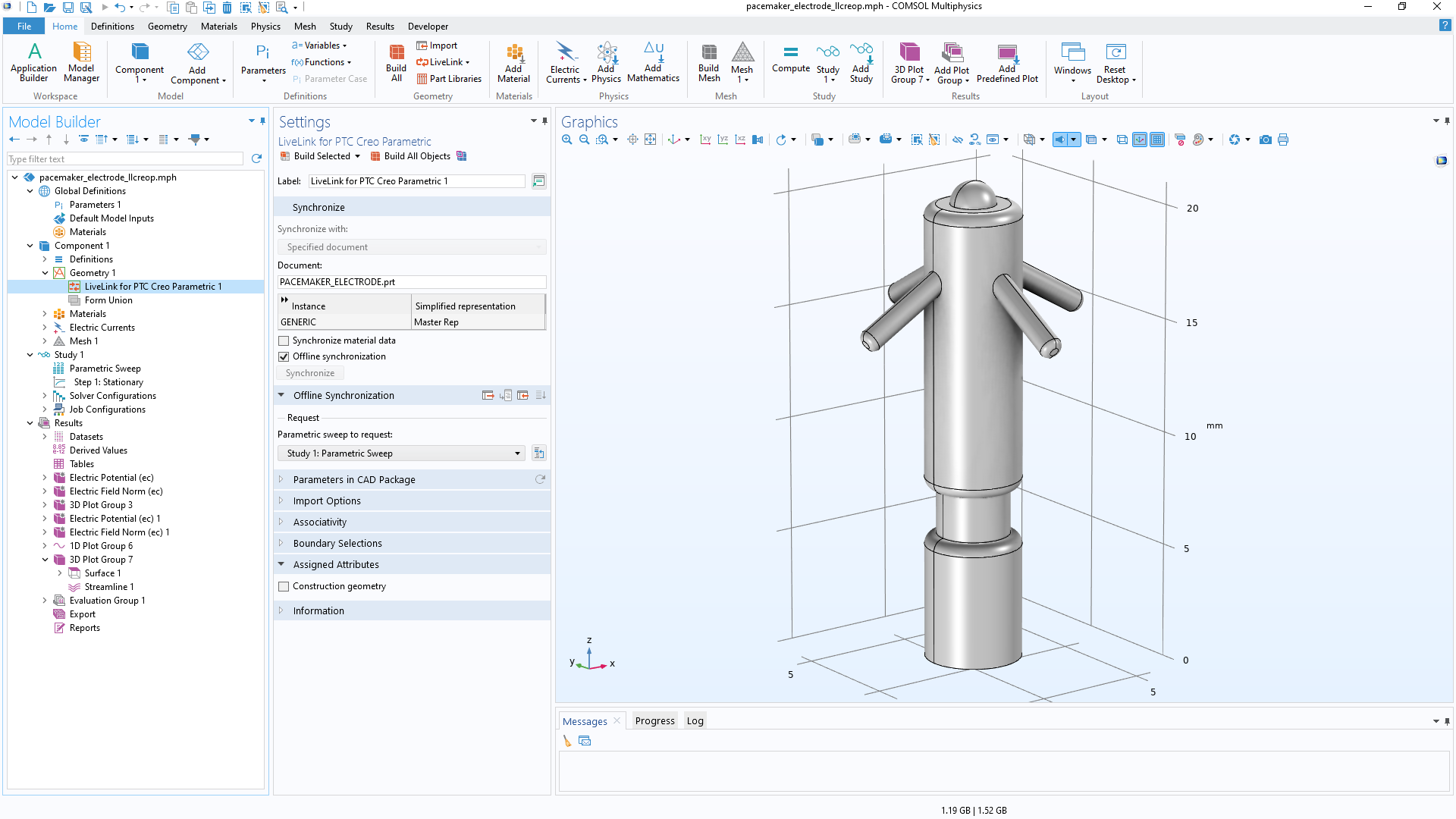This screenshot has width=1456, height=819.
Task: Click Build All geometry icon
Action: click(397, 53)
